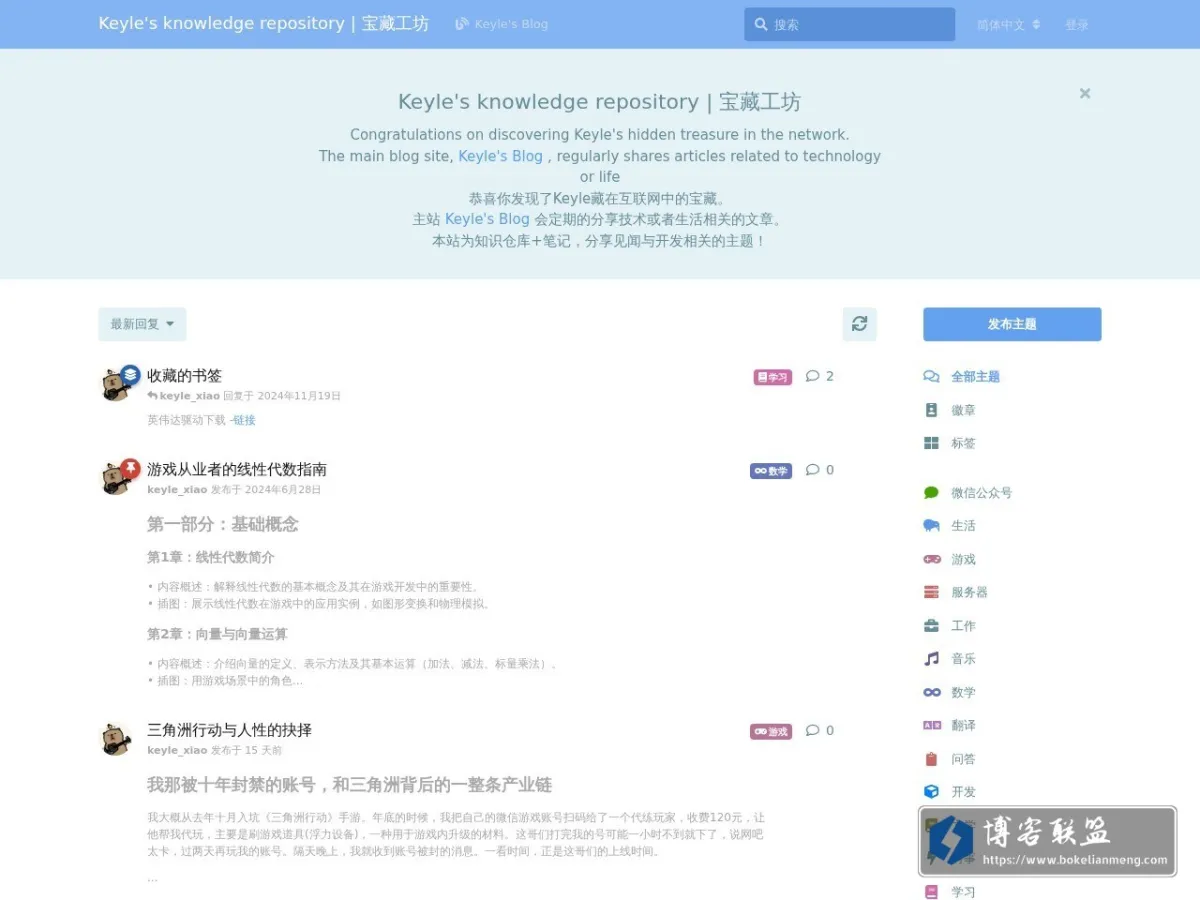The width and height of the screenshot is (1200, 900).
Task: Click the 发布主题 button
Action: 1012,324
